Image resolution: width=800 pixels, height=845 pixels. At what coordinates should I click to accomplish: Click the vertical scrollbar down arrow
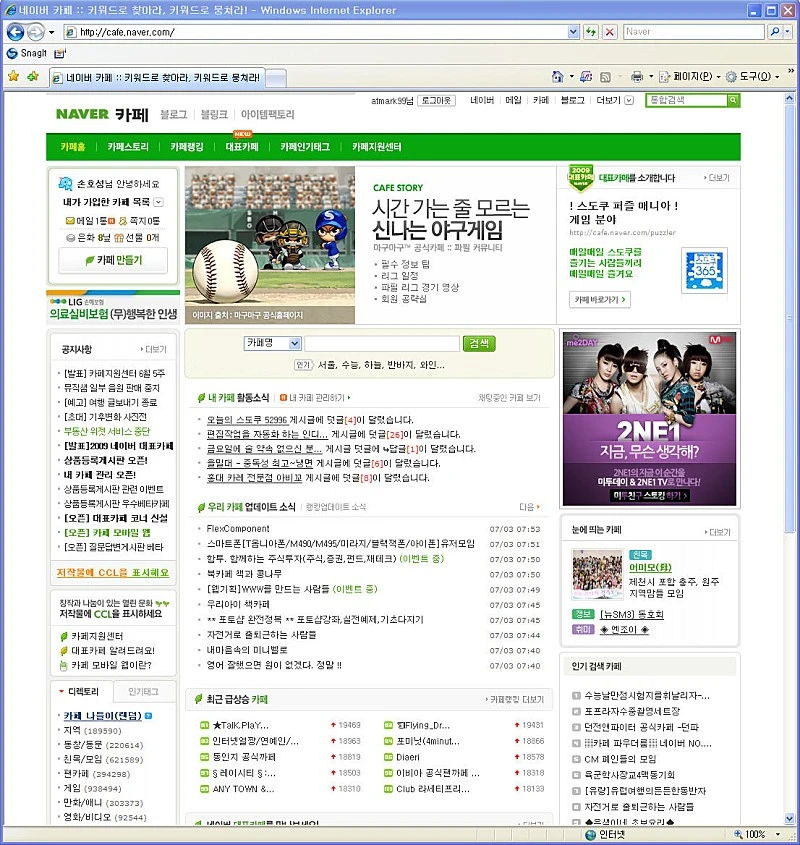pos(790,819)
